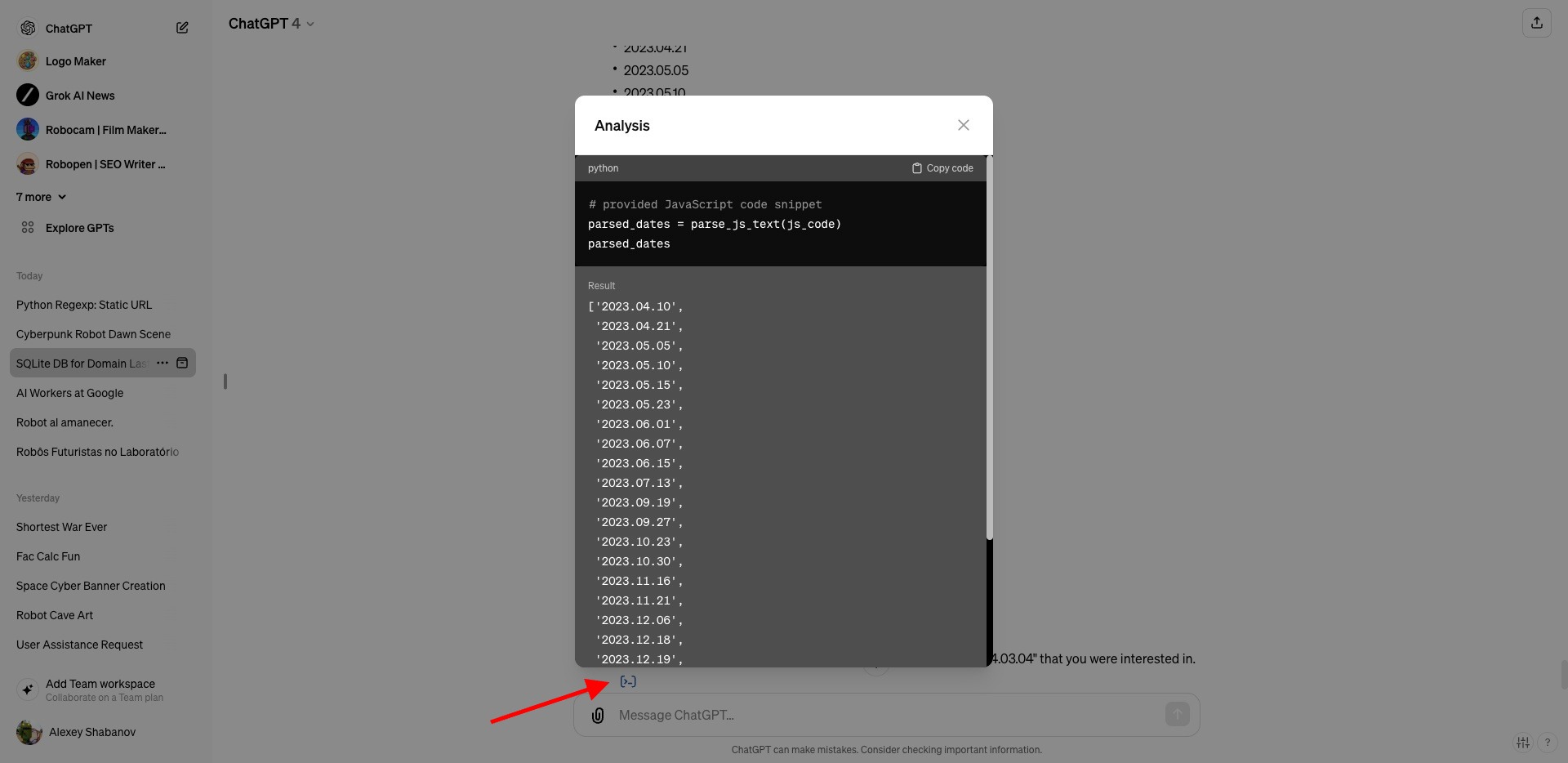Image resolution: width=1568 pixels, height=763 pixels.
Task: Click the clipboard icon beside Copy code
Action: [x=917, y=168]
